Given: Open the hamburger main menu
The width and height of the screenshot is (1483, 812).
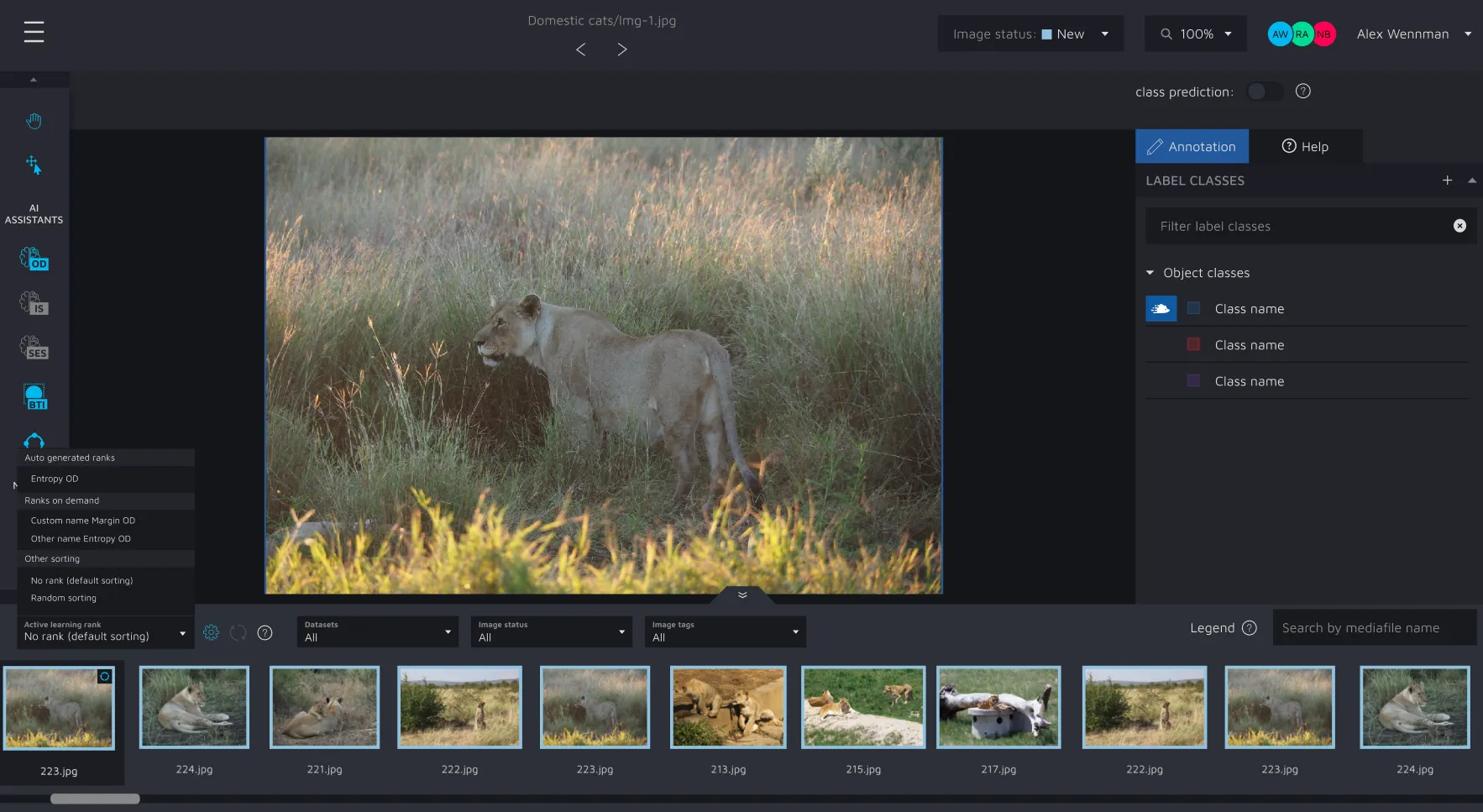Looking at the screenshot, I should (x=34, y=33).
